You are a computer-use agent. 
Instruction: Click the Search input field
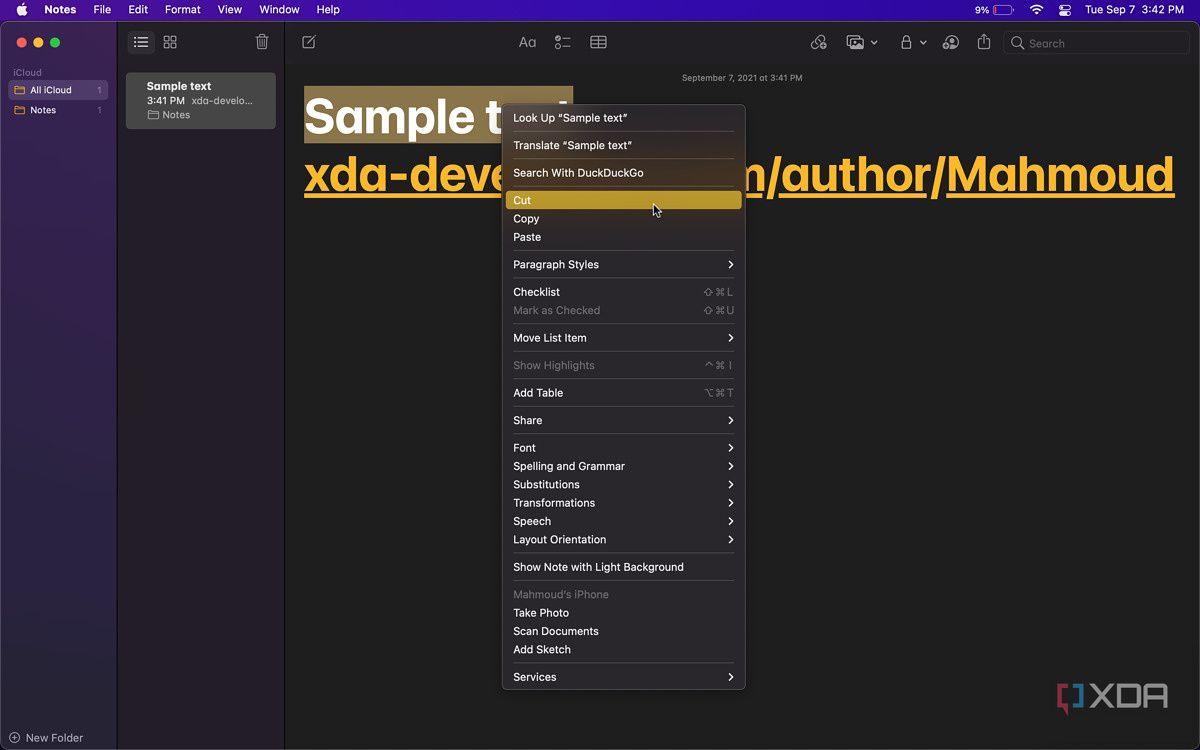click(x=1097, y=43)
